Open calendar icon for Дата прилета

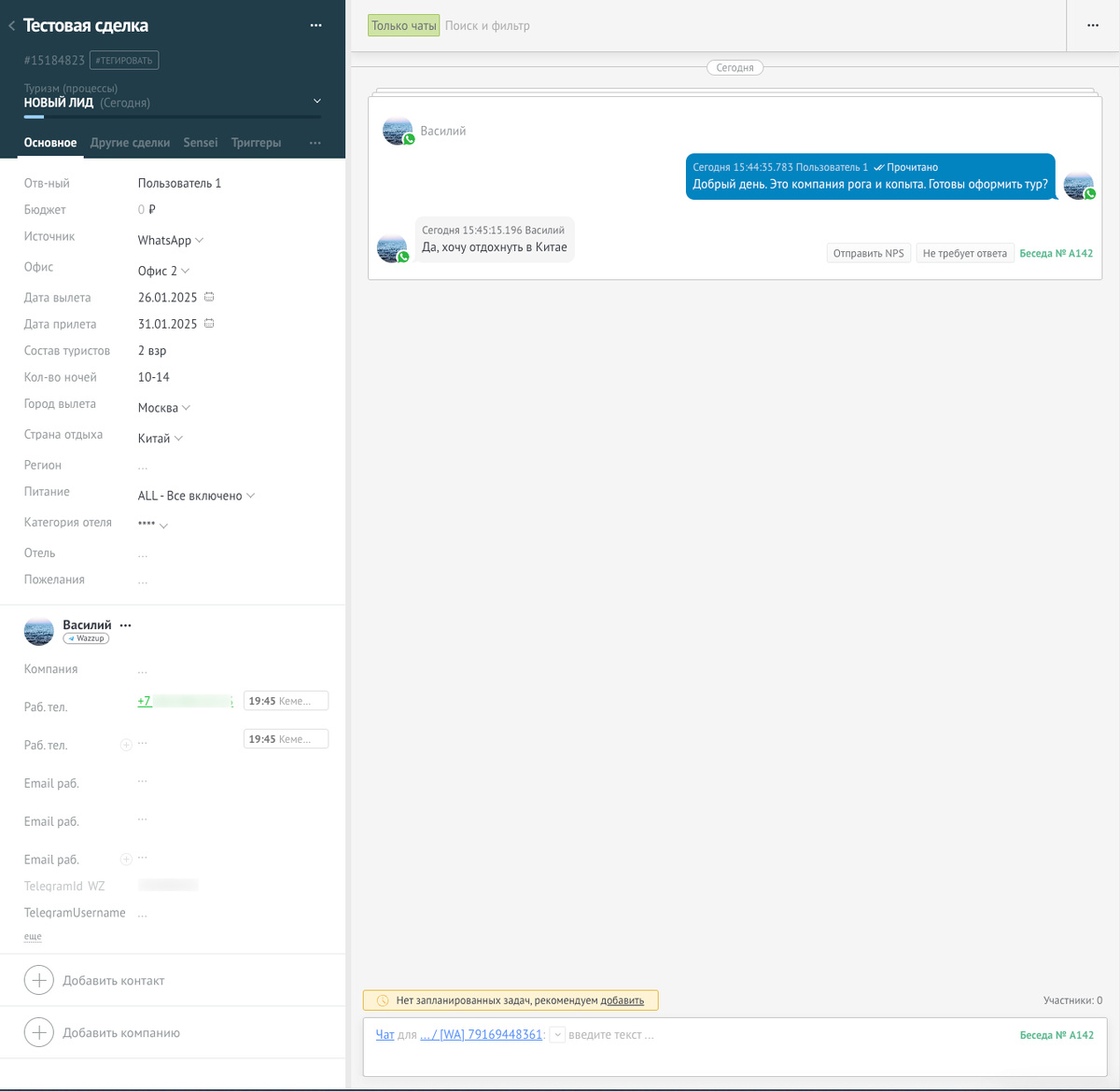[x=209, y=324]
